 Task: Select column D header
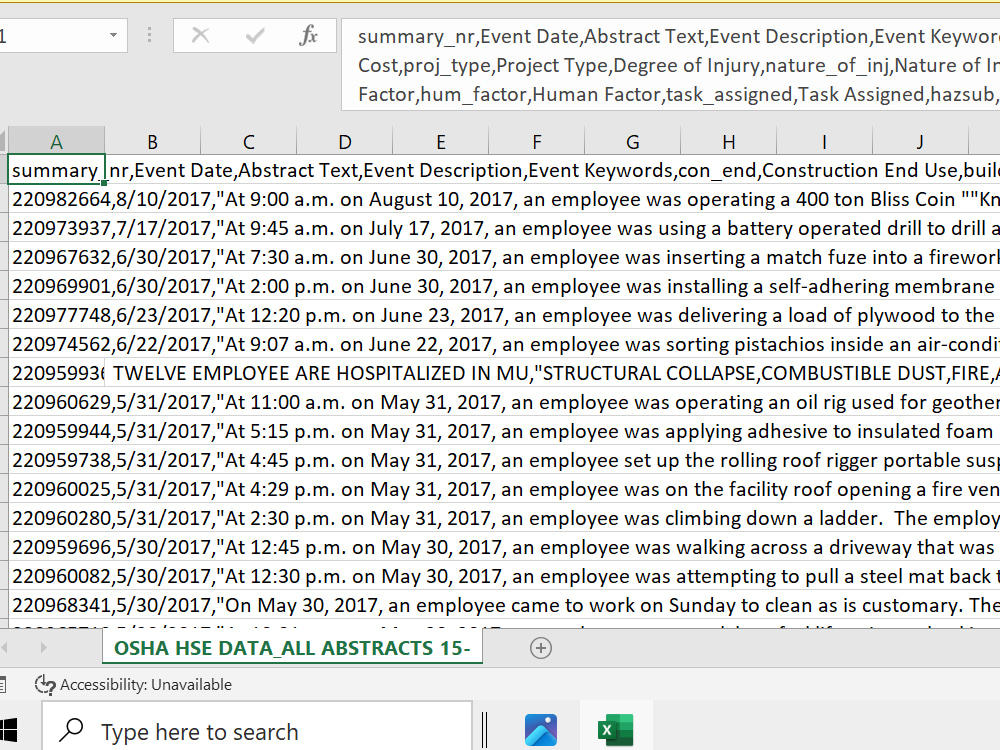point(344,142)
